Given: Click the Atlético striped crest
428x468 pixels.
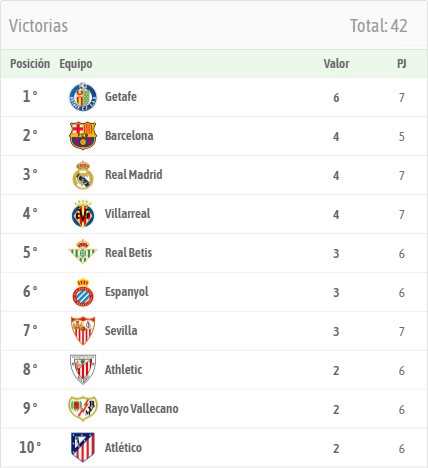Looking at the screenshot, I should click(83, 447).
